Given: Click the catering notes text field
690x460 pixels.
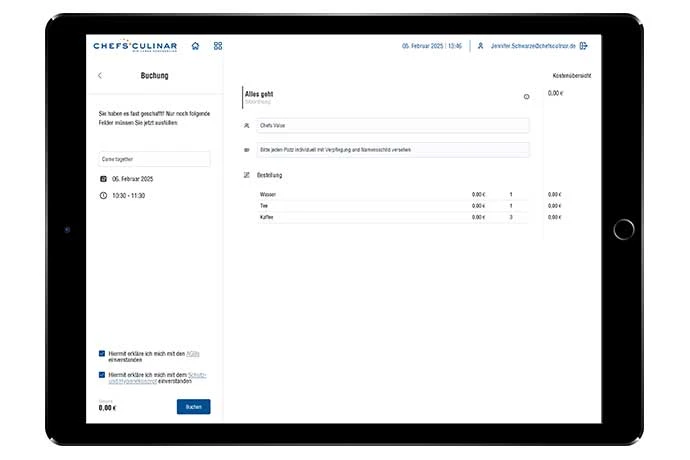Looking at the screenshot, I should click(x=392, y=149).
